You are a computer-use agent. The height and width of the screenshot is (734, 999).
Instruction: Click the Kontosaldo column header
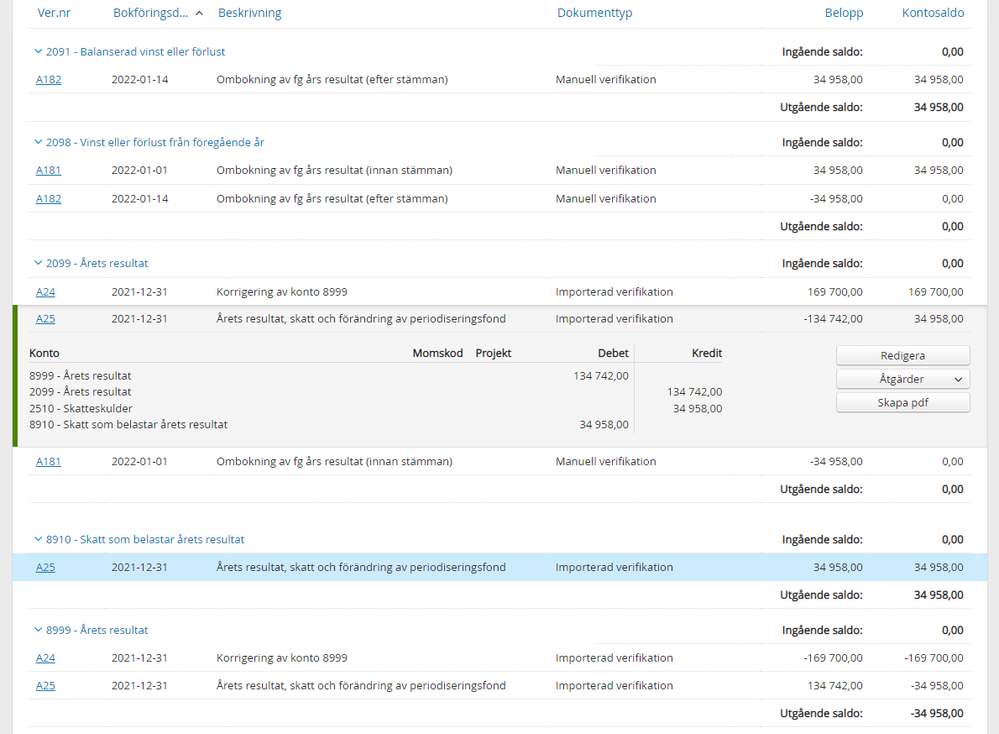click(932, 13)
